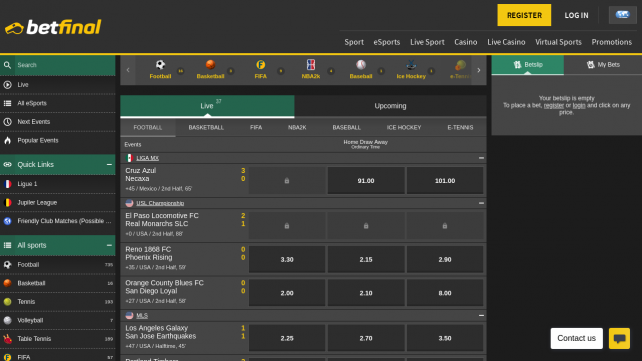The image size is (642, 361).
Task: Pick Cruz Azul vs Necaxa draw odds 91.00
Action: click(x=366, y=180)
